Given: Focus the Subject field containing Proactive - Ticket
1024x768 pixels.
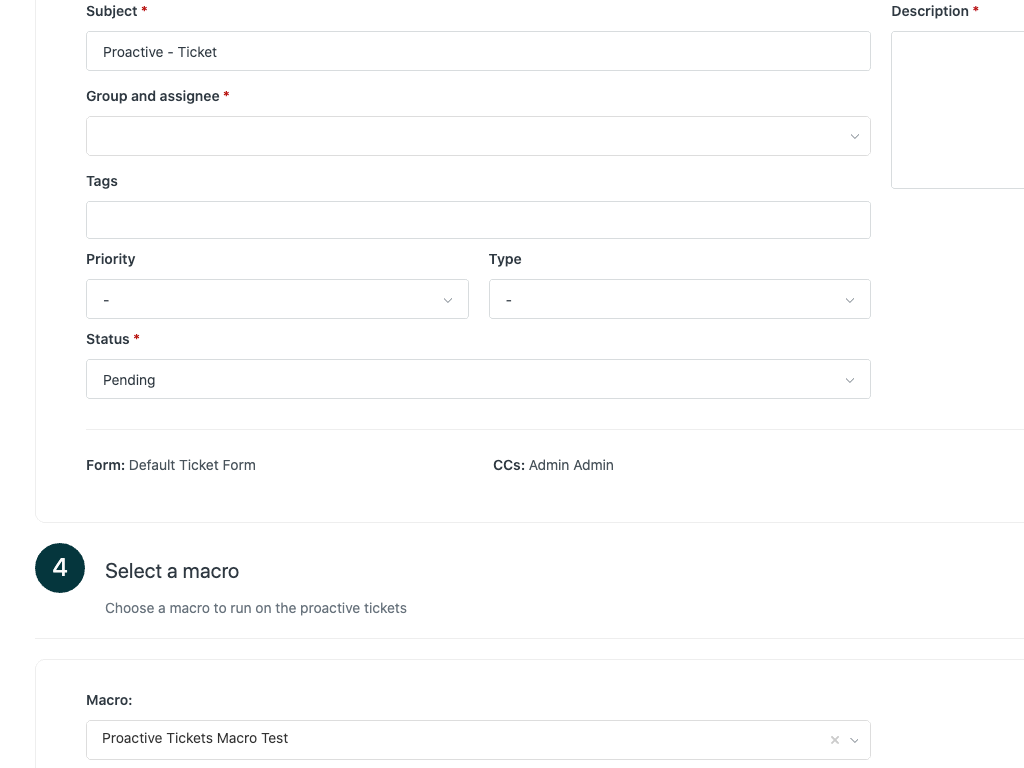Looking at the screenshot, I should click(478, 52).
